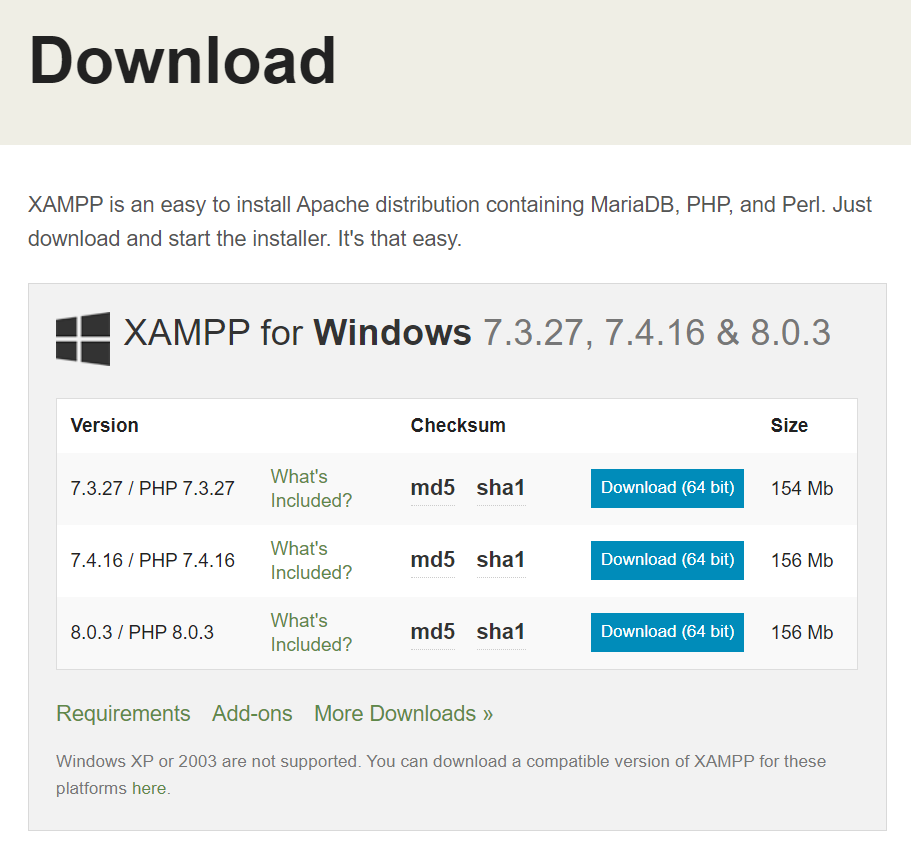Viewport: 911px width, 854px height.
Task: Click the here link for Windows XP versions
Action: [x=148, y=788]
